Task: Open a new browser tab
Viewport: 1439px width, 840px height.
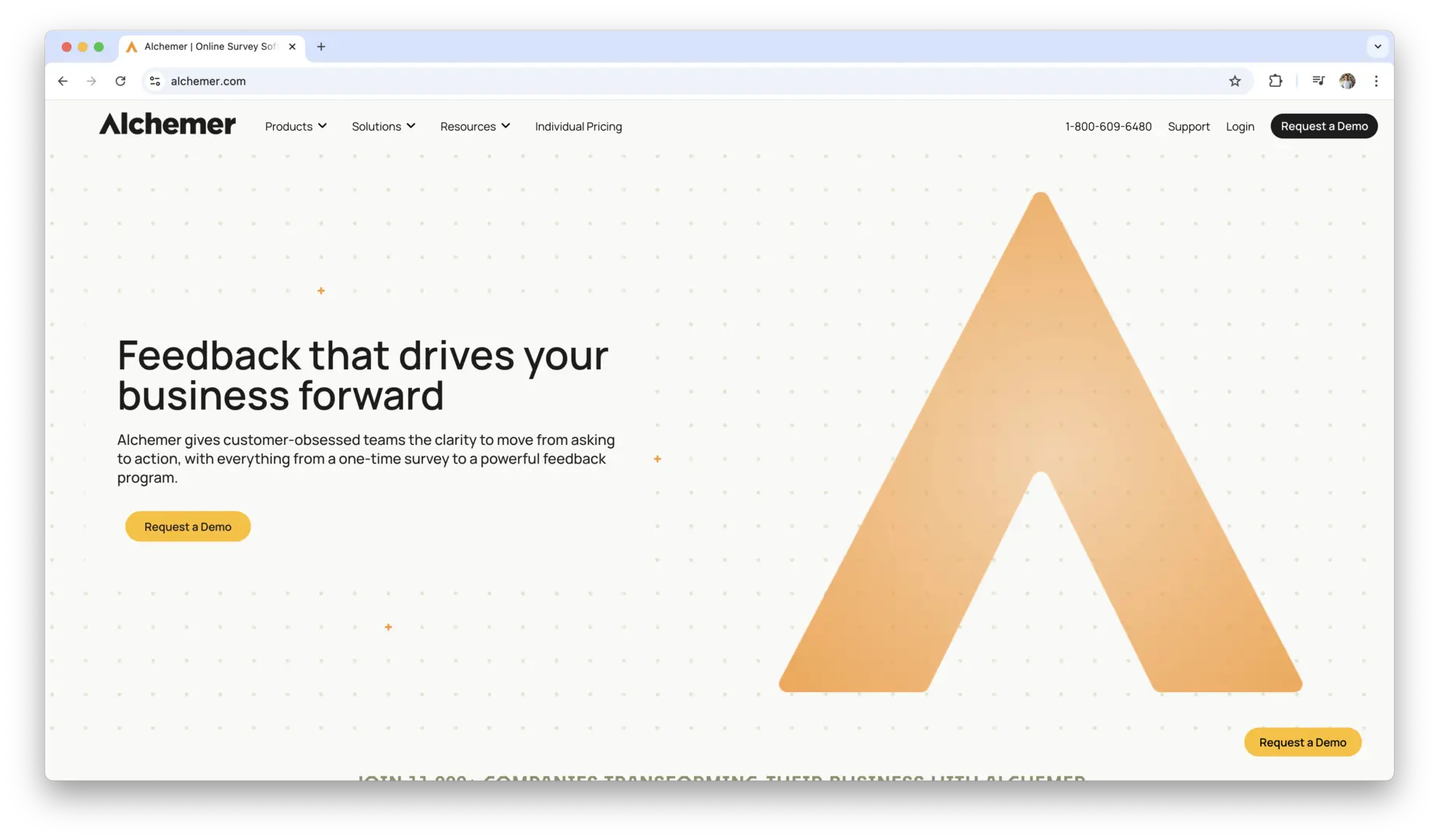Action: (x=321, y=47)
